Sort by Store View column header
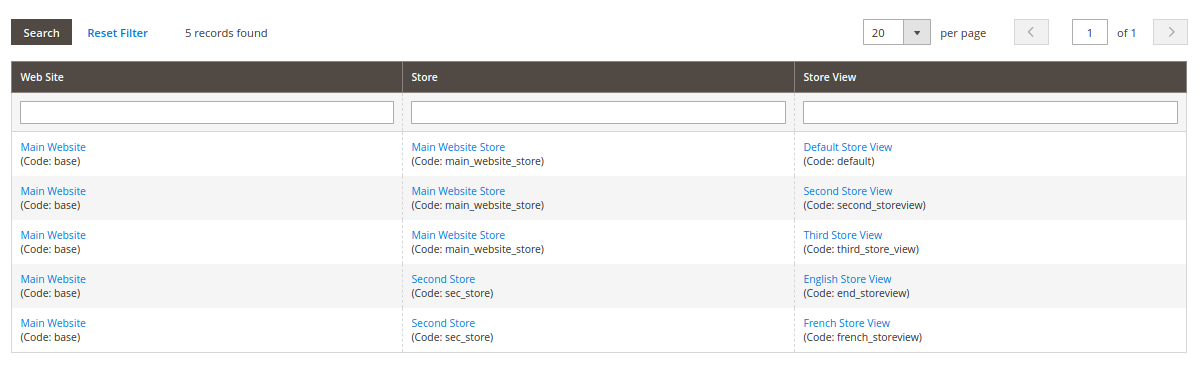 (830, 77)
